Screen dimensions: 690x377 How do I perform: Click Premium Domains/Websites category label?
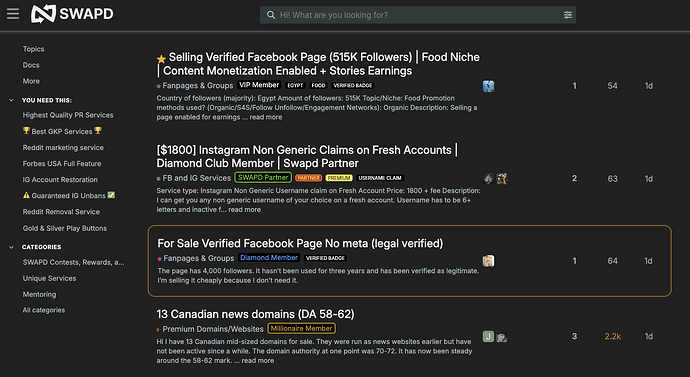(x=210, y=329)
